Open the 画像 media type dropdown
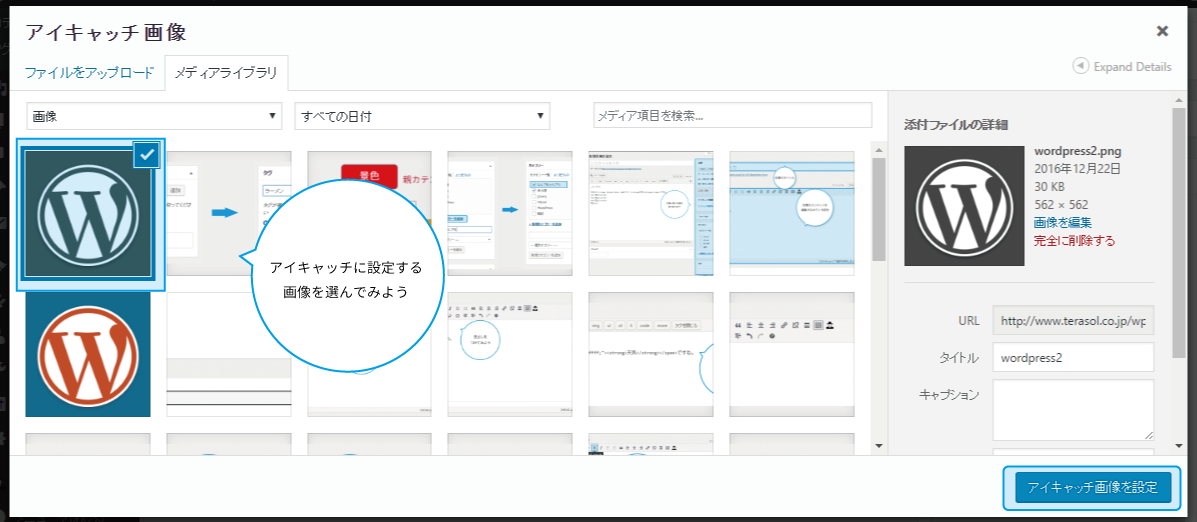Image resolution: width=1197 pixels, height=522 pixels. [x=155, y=116]
